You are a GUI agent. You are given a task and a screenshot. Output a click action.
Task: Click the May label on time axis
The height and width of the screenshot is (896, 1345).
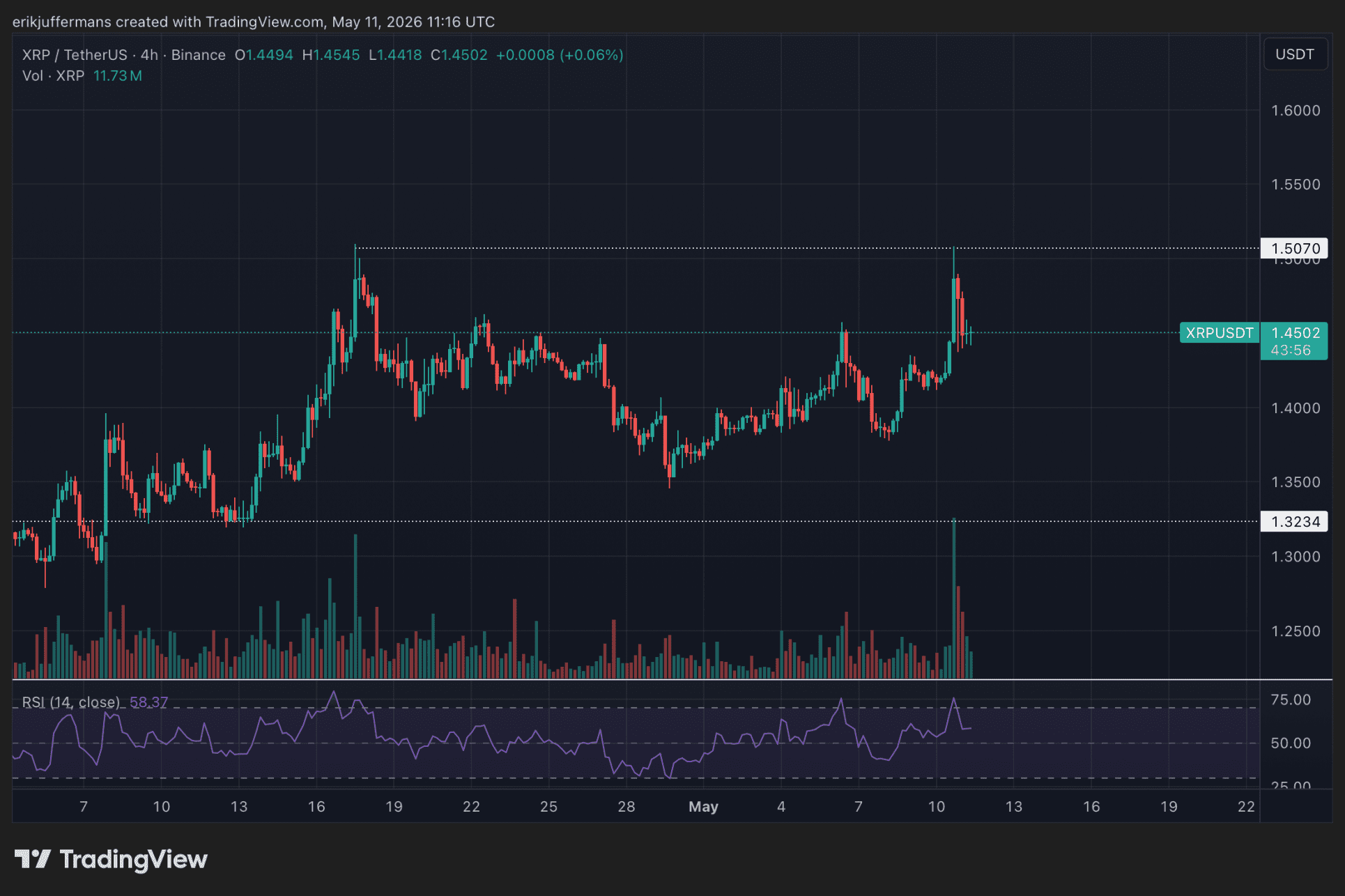(x=703, y=807)
